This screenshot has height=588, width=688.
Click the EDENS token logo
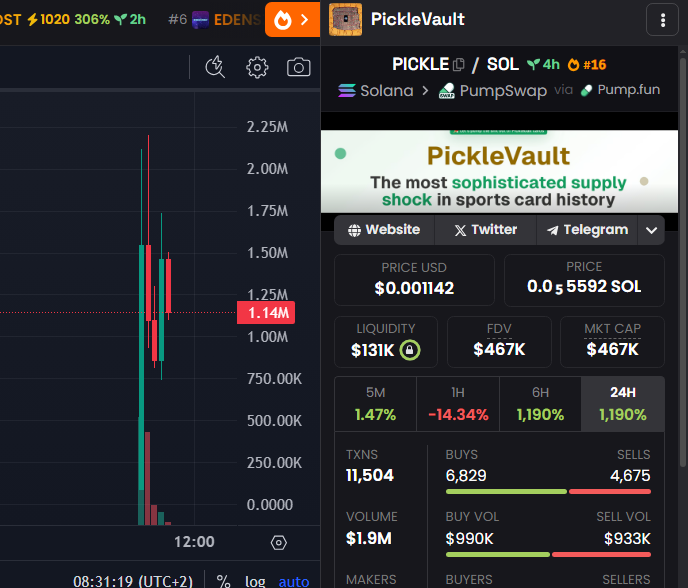(x=201, y=20)
